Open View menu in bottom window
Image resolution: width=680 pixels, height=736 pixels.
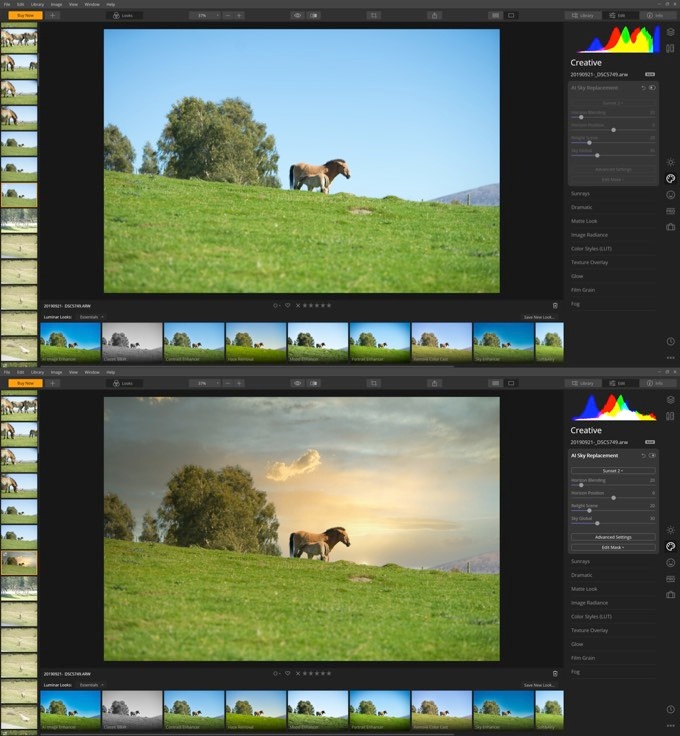click(73, 372)
